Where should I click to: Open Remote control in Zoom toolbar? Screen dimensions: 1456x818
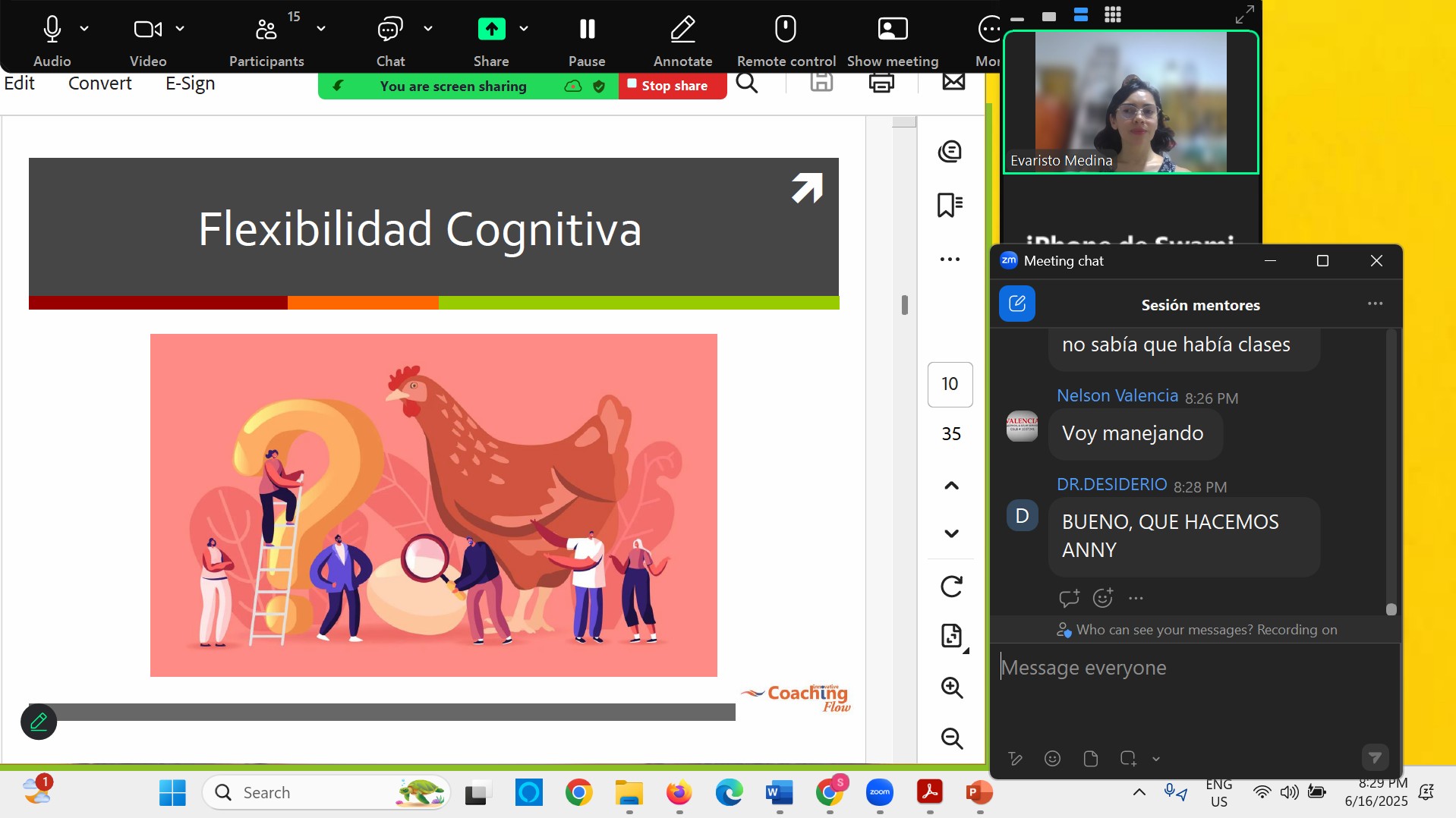pos(786,30)
